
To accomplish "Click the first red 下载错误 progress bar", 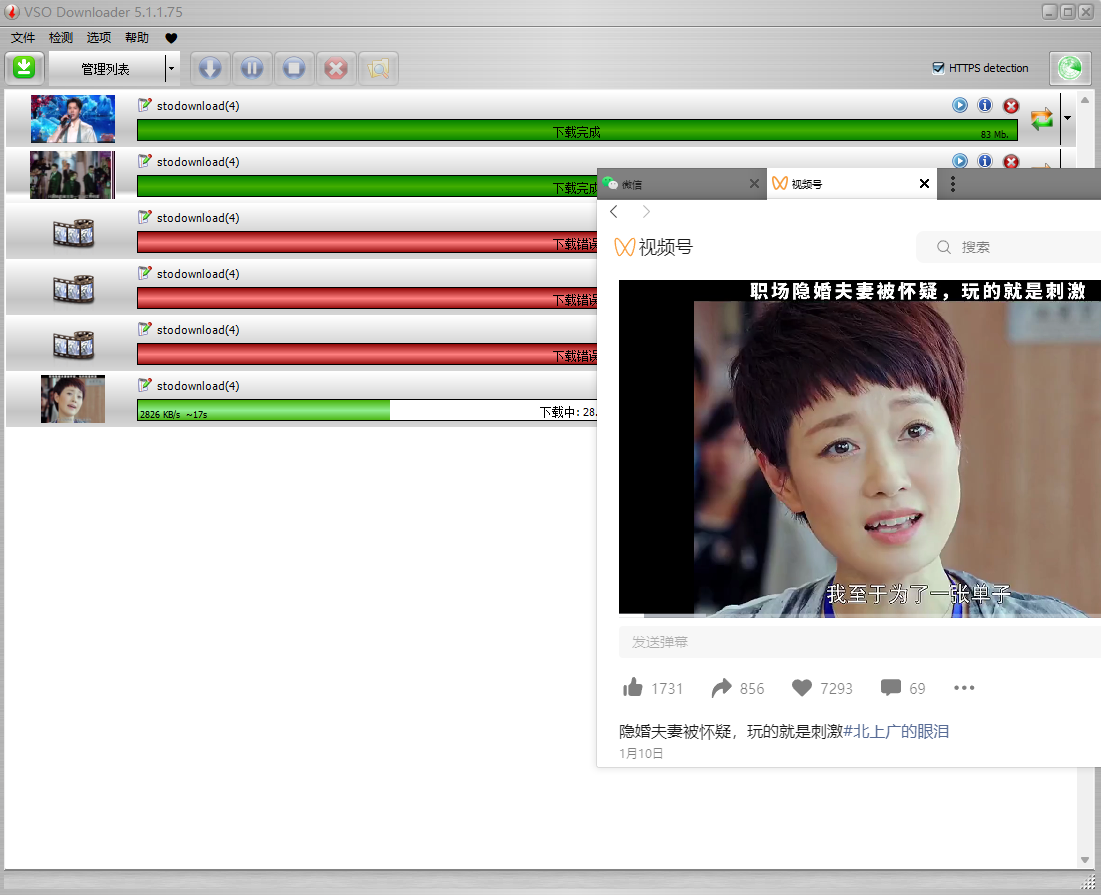I will [x=367, y=242].
